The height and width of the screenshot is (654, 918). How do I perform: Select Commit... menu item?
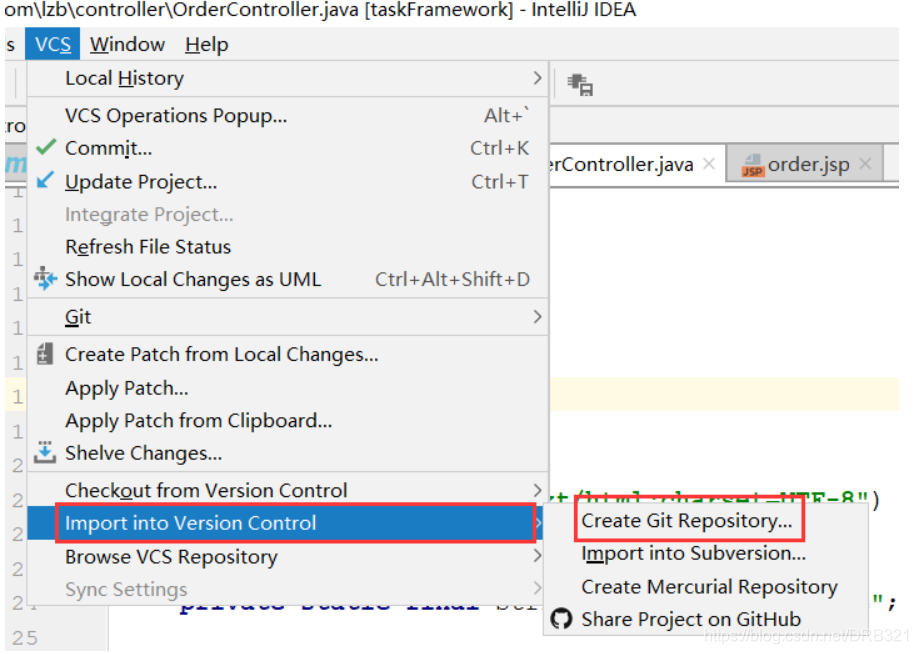(287, 148)
